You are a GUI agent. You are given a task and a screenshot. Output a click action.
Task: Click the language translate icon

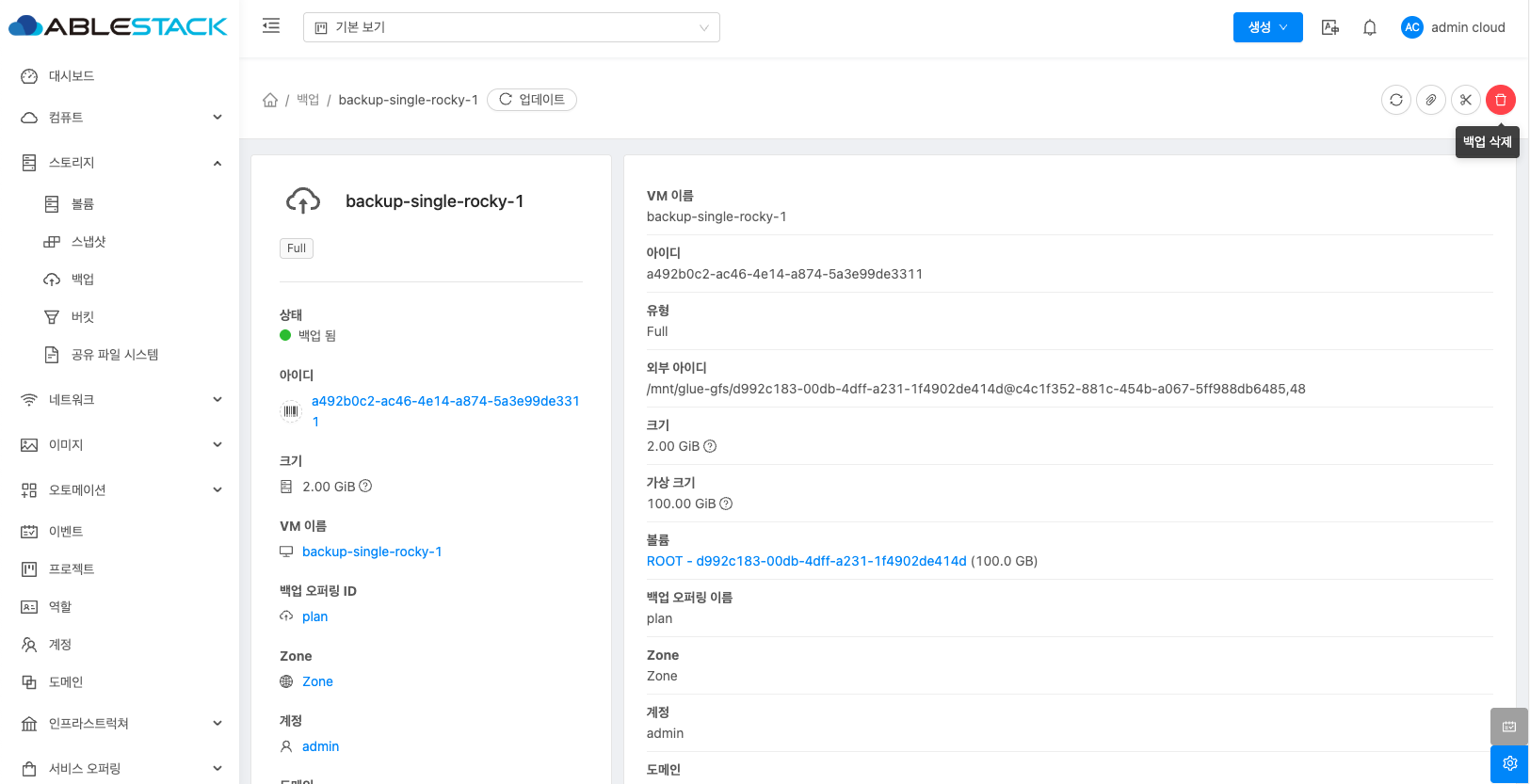click(1329, 27)
